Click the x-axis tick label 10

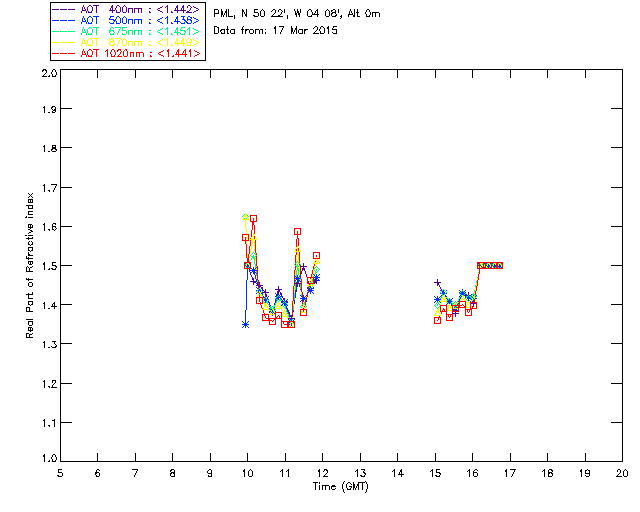coord(247,473)
